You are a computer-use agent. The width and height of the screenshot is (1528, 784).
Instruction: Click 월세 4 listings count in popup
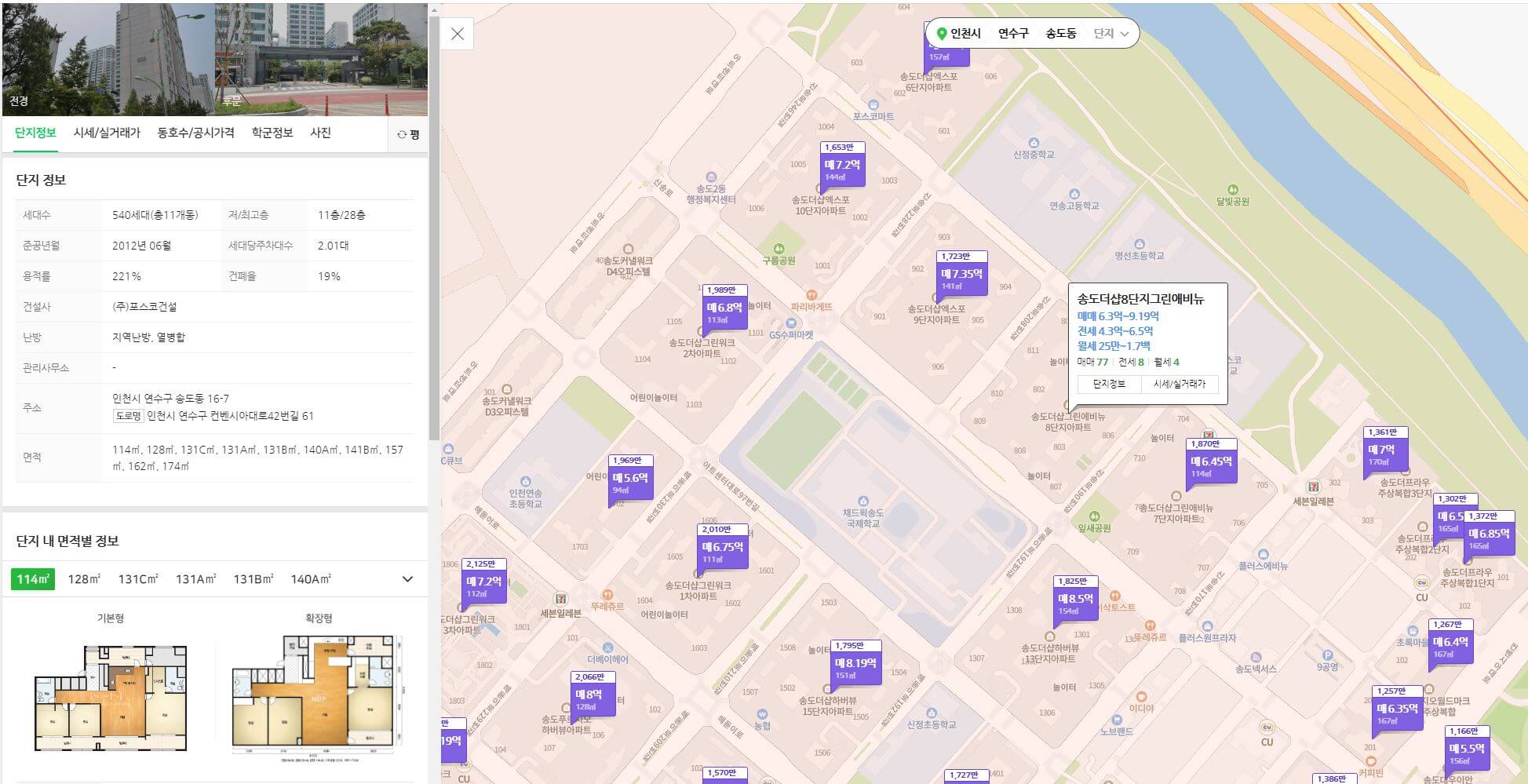[1166, 362]
